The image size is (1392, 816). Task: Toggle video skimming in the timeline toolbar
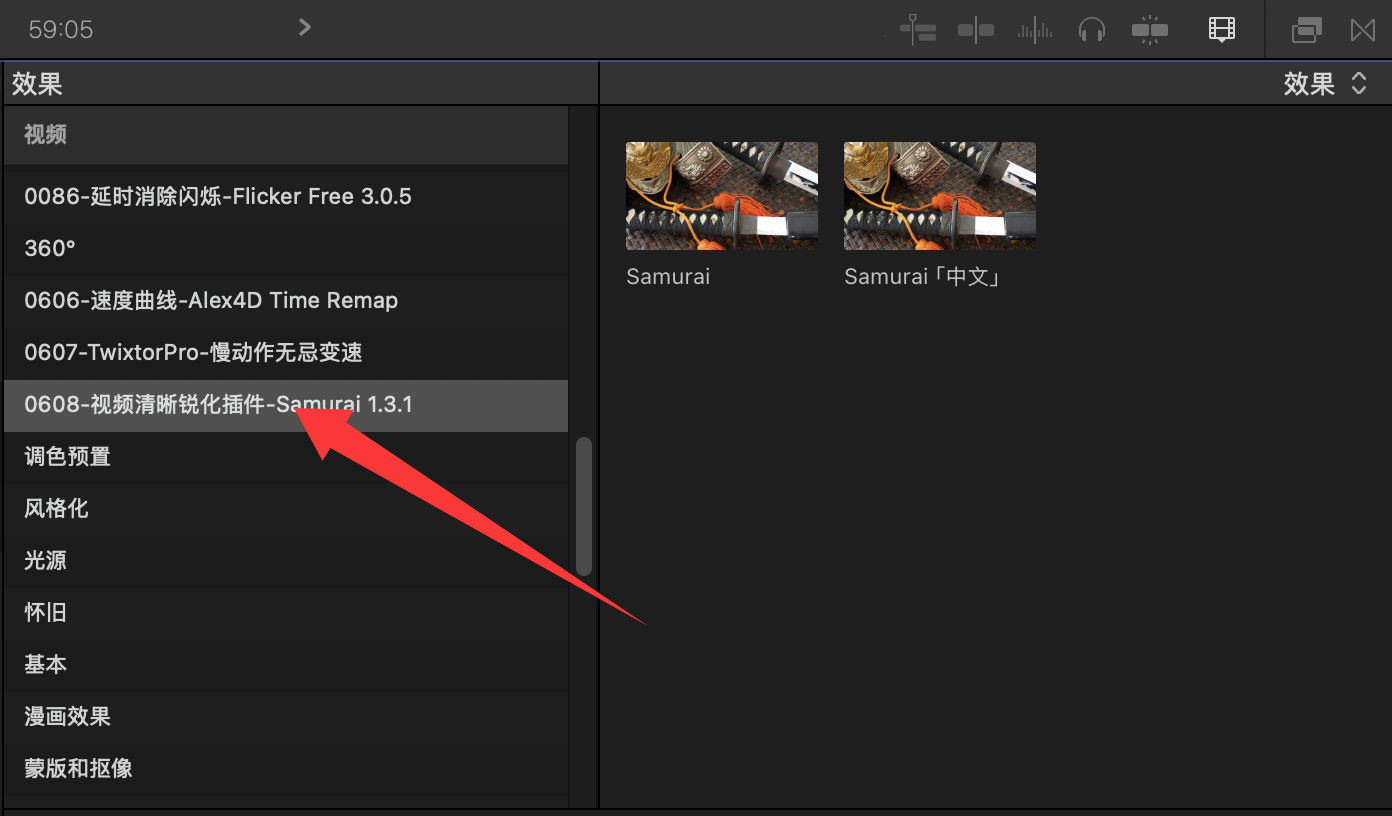tap(975, 30)
